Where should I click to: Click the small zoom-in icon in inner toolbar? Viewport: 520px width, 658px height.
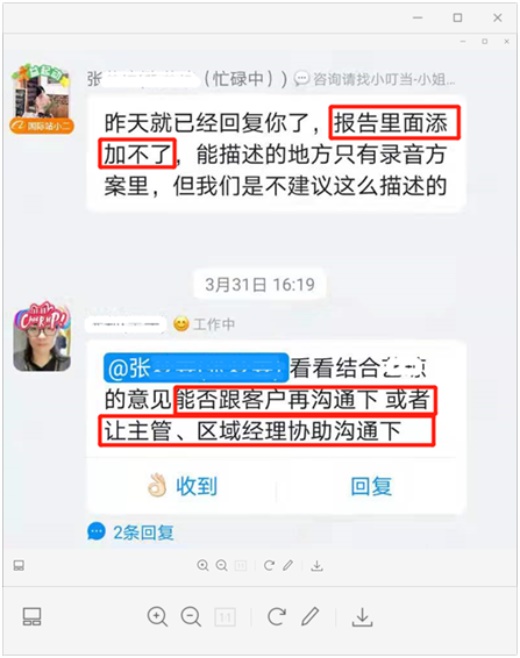[x=203, y=566]
